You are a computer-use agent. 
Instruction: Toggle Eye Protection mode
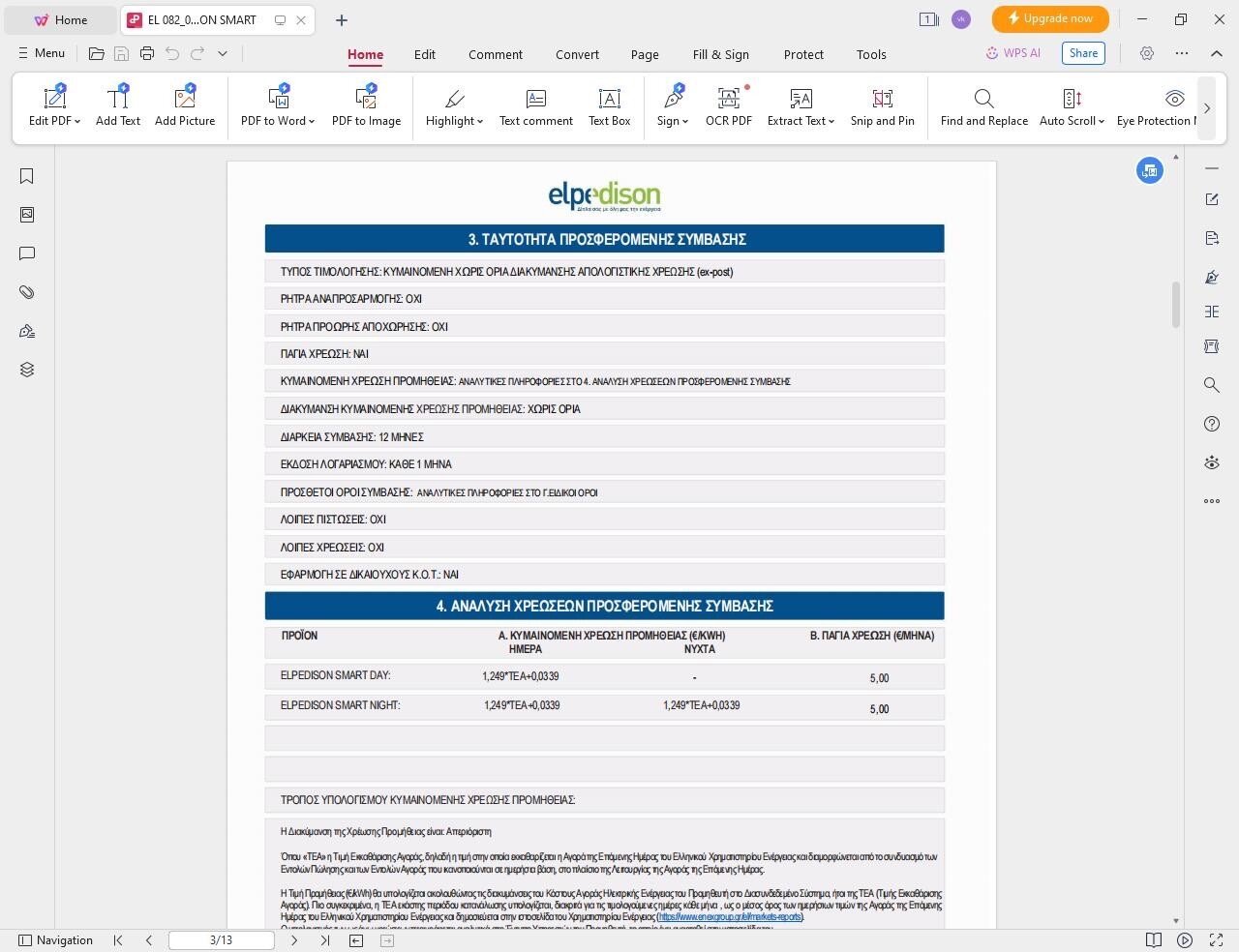tap(1156, 105)
